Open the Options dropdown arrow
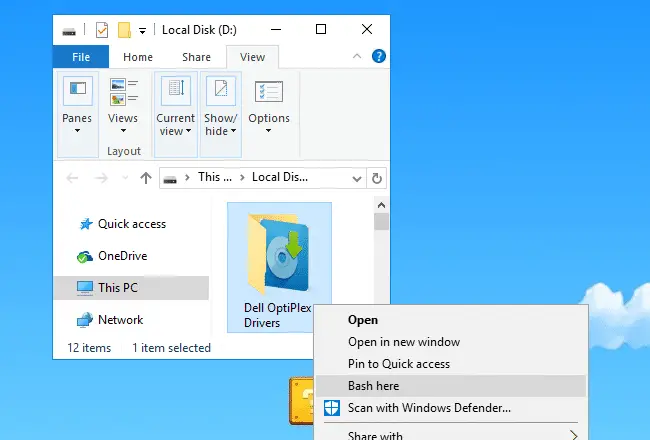650x440 pixels. 269,131
